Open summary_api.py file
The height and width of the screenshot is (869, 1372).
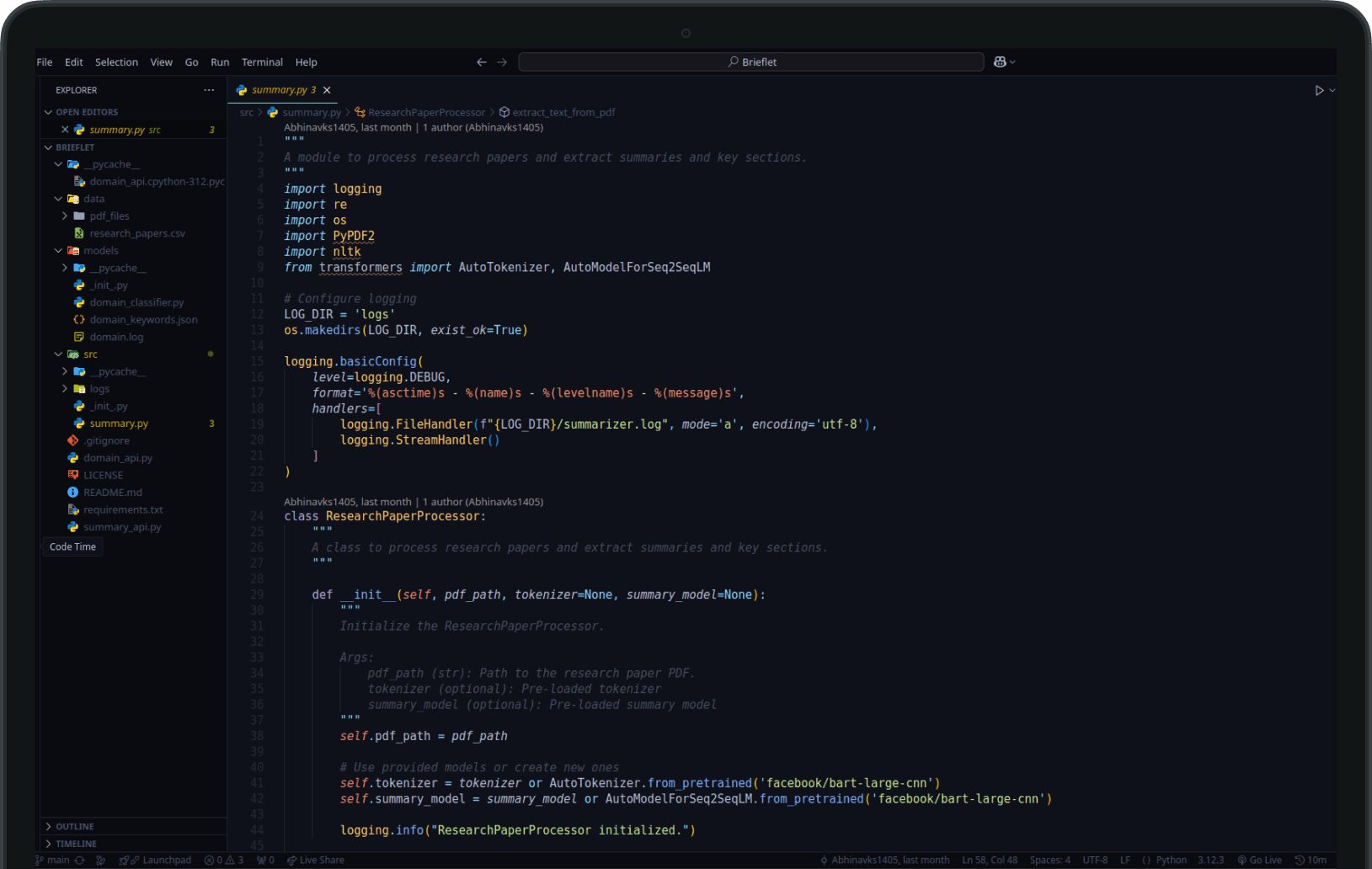click(133, 527)
